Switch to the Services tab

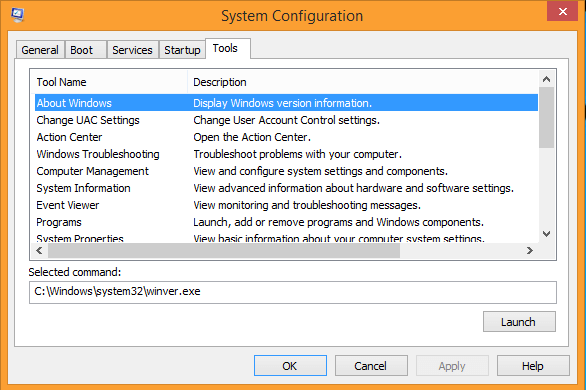[132, 50]
